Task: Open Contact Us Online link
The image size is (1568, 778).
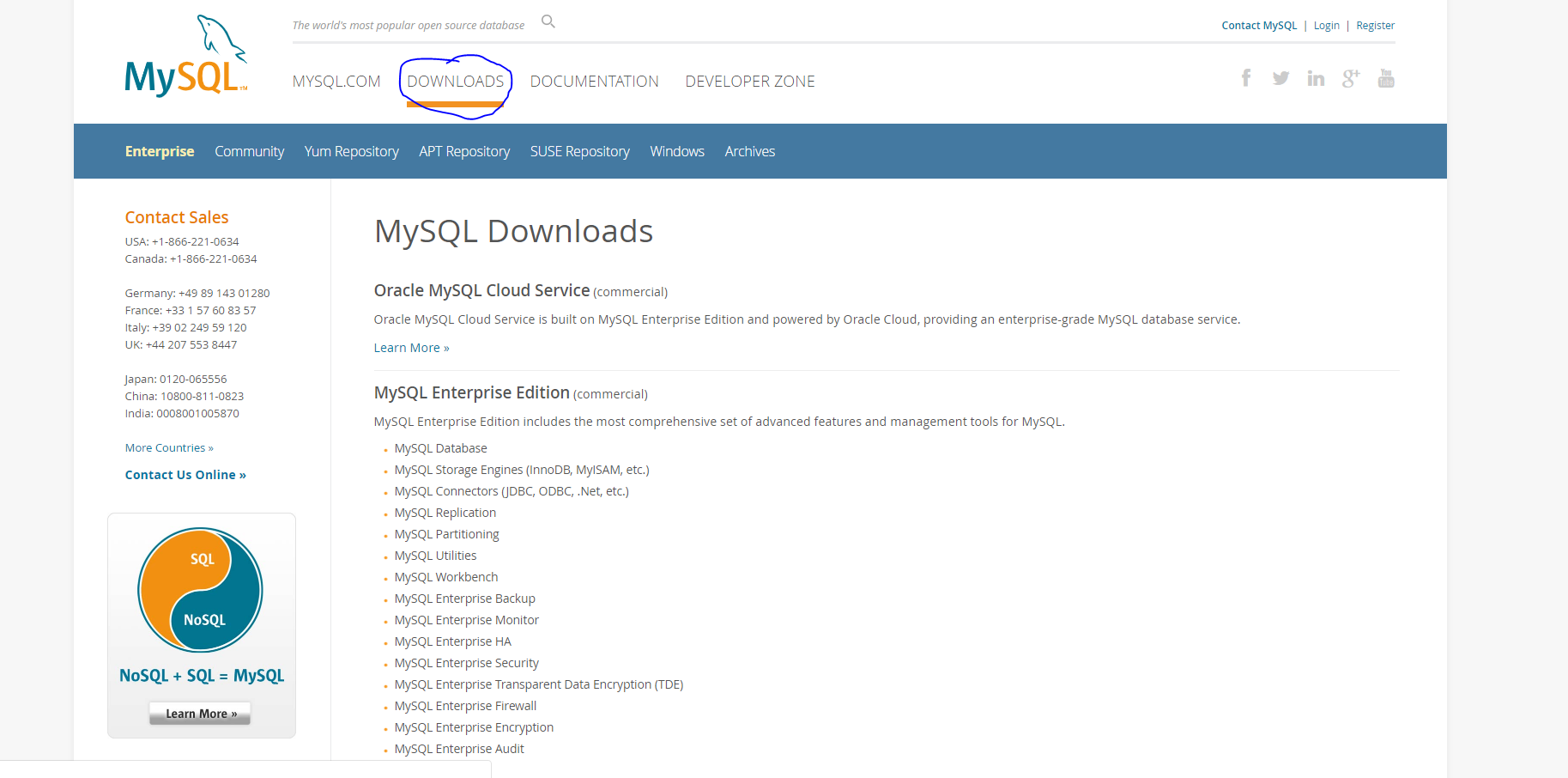Action: 185,474
